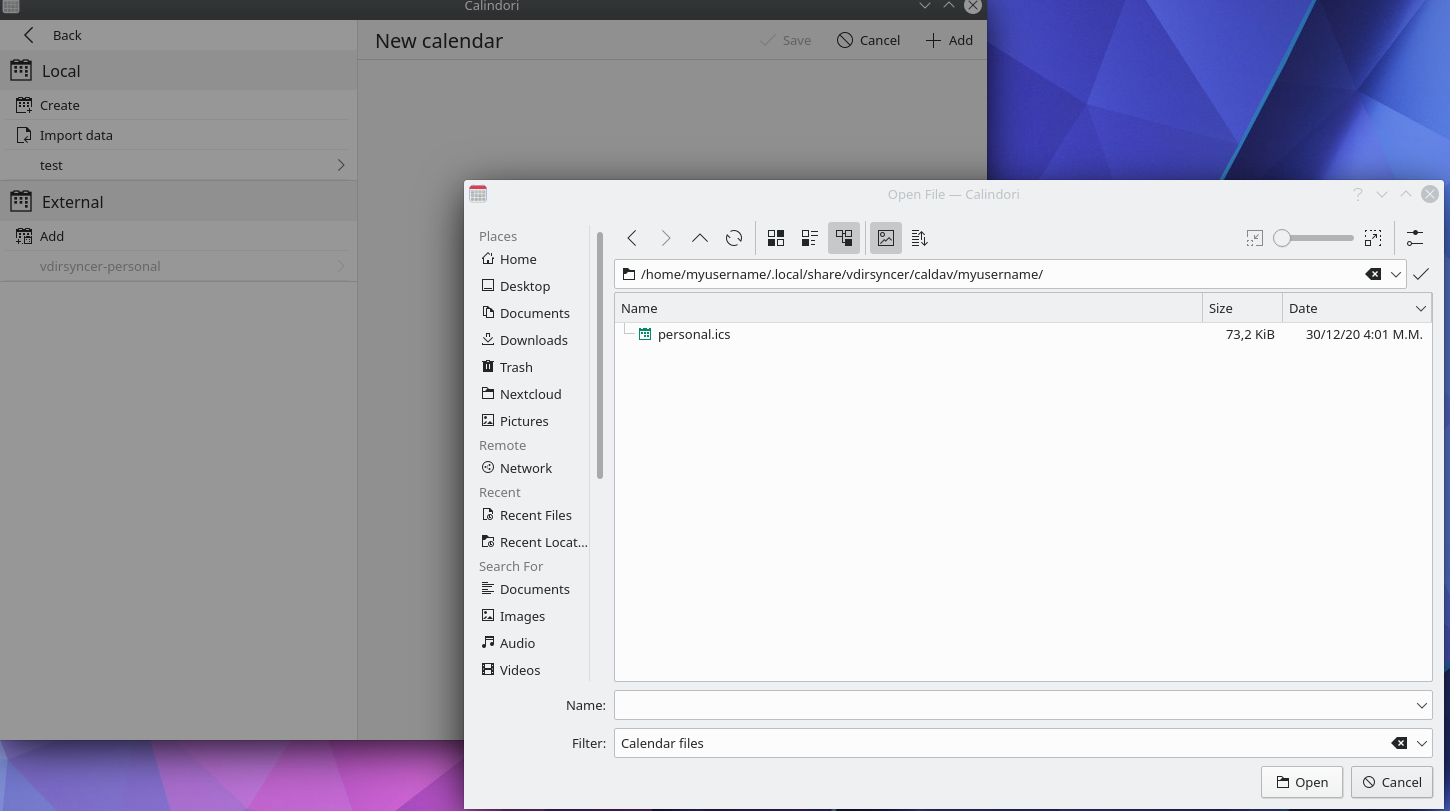The height and width of the screenshot is (811, 1450).
Task: Adjust the icon size slider
Action: [x=1313, y=238]
